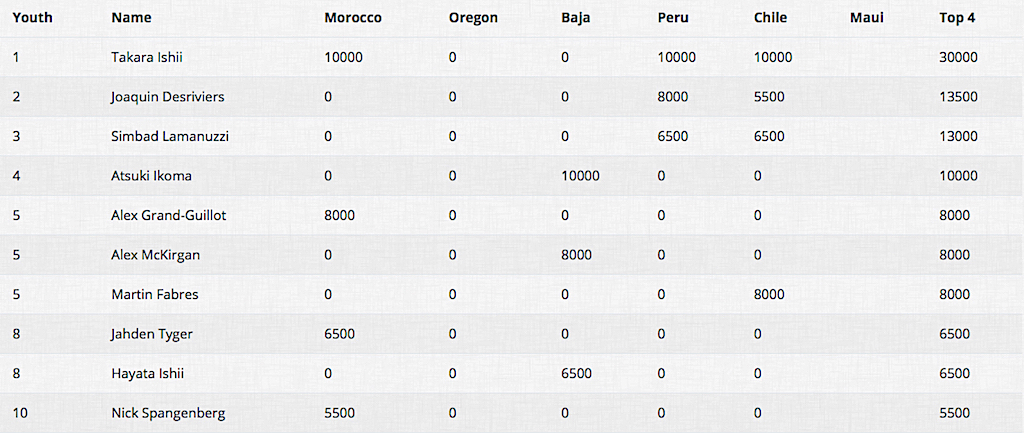Image resolution: width=1024 pixels, height=433 pixels.
Task: Select the name Takara Ishii
Action: (147, 57)
